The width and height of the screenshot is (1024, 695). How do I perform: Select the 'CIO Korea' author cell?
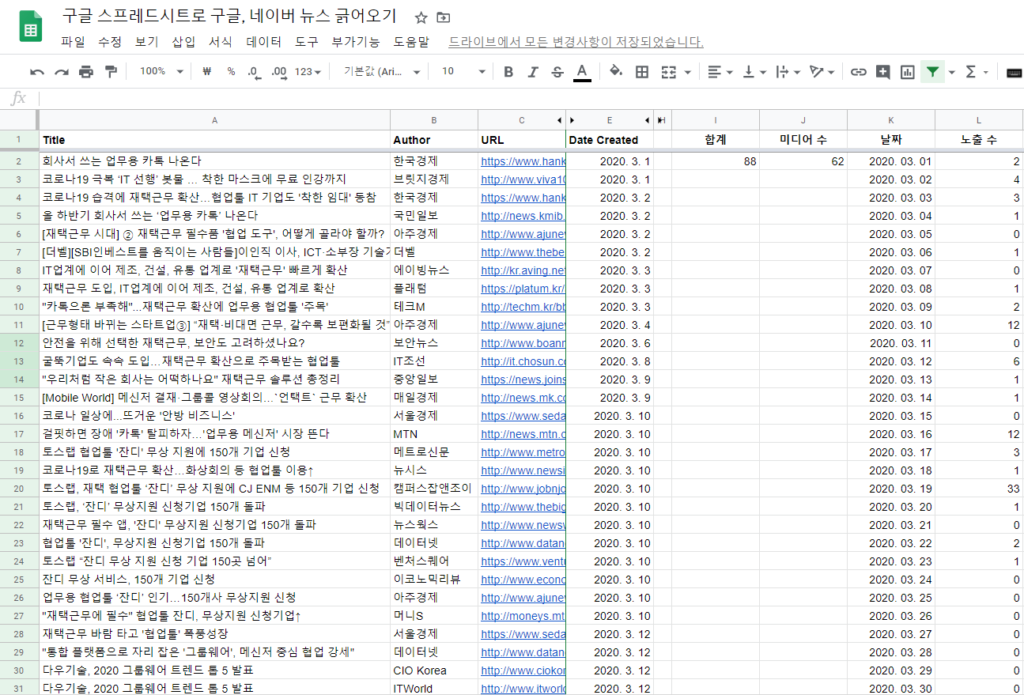pos(434,670)
